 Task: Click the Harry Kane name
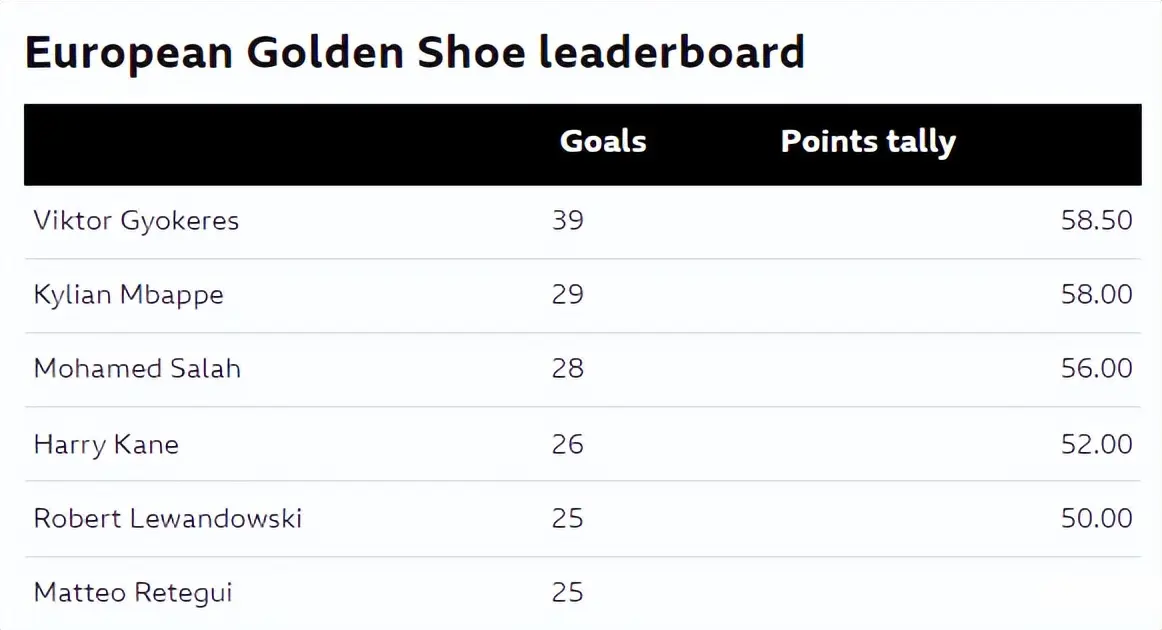pos(106,444)
